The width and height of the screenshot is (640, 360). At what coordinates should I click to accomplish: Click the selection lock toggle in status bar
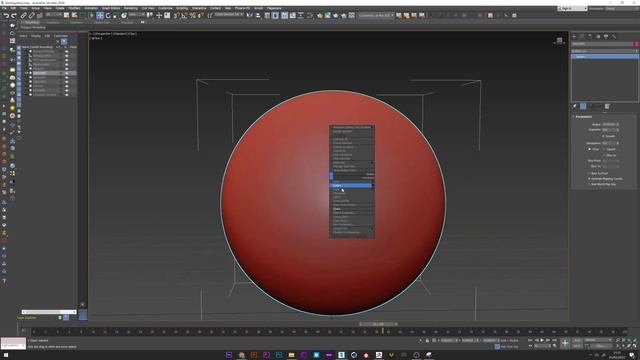[x=427, y=340]
